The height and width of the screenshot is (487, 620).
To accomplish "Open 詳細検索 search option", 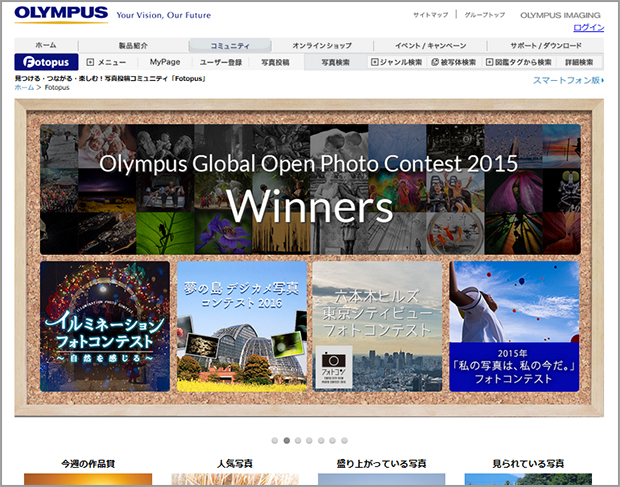I will [579, 62].
